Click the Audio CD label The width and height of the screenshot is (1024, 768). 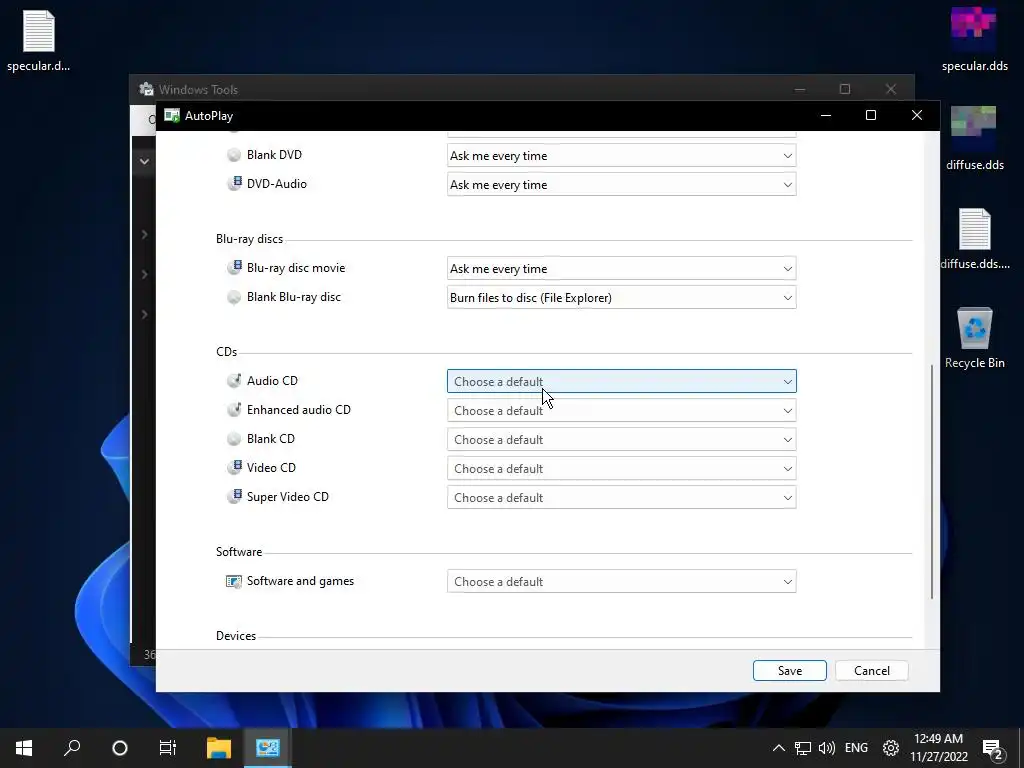tap(272, 381)
